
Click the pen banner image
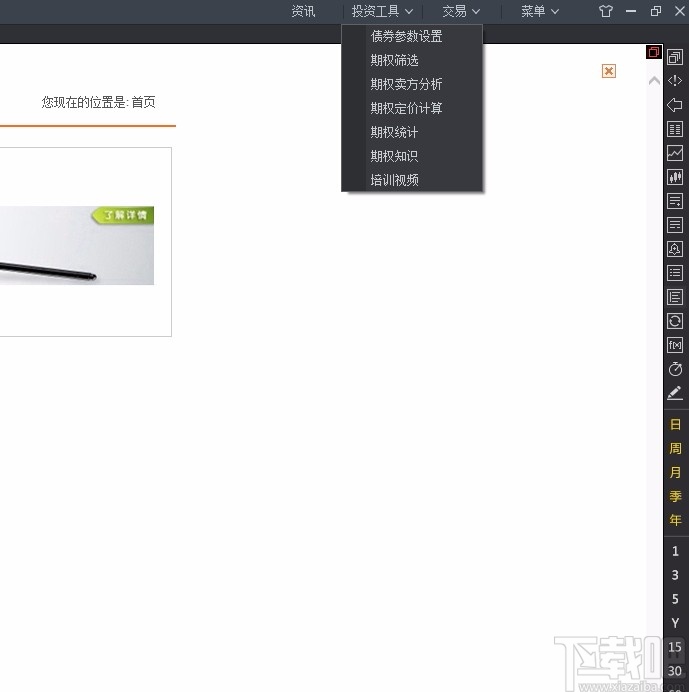pos(77,245)
